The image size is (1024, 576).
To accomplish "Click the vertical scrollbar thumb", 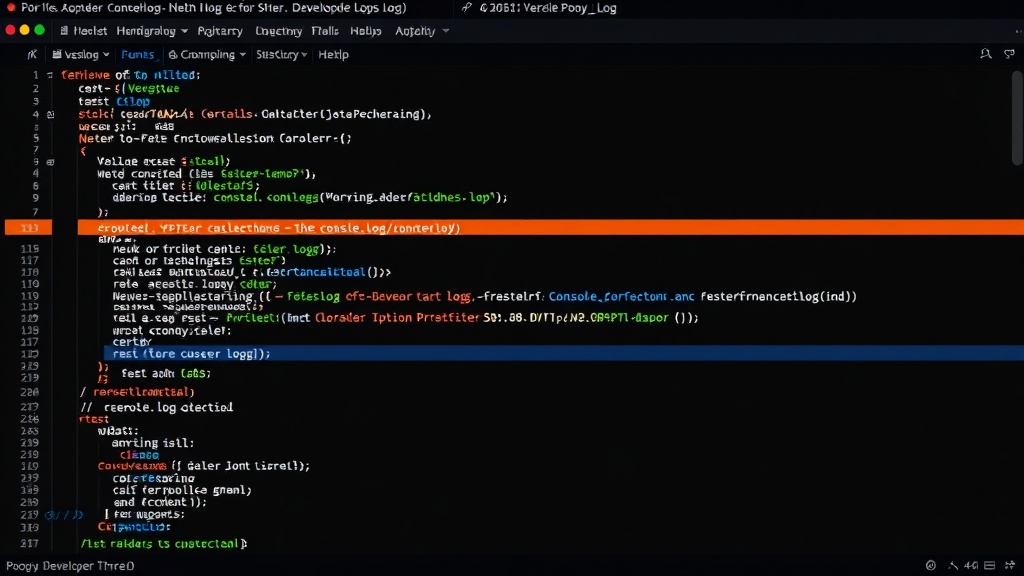I will tap(1017, 118).
